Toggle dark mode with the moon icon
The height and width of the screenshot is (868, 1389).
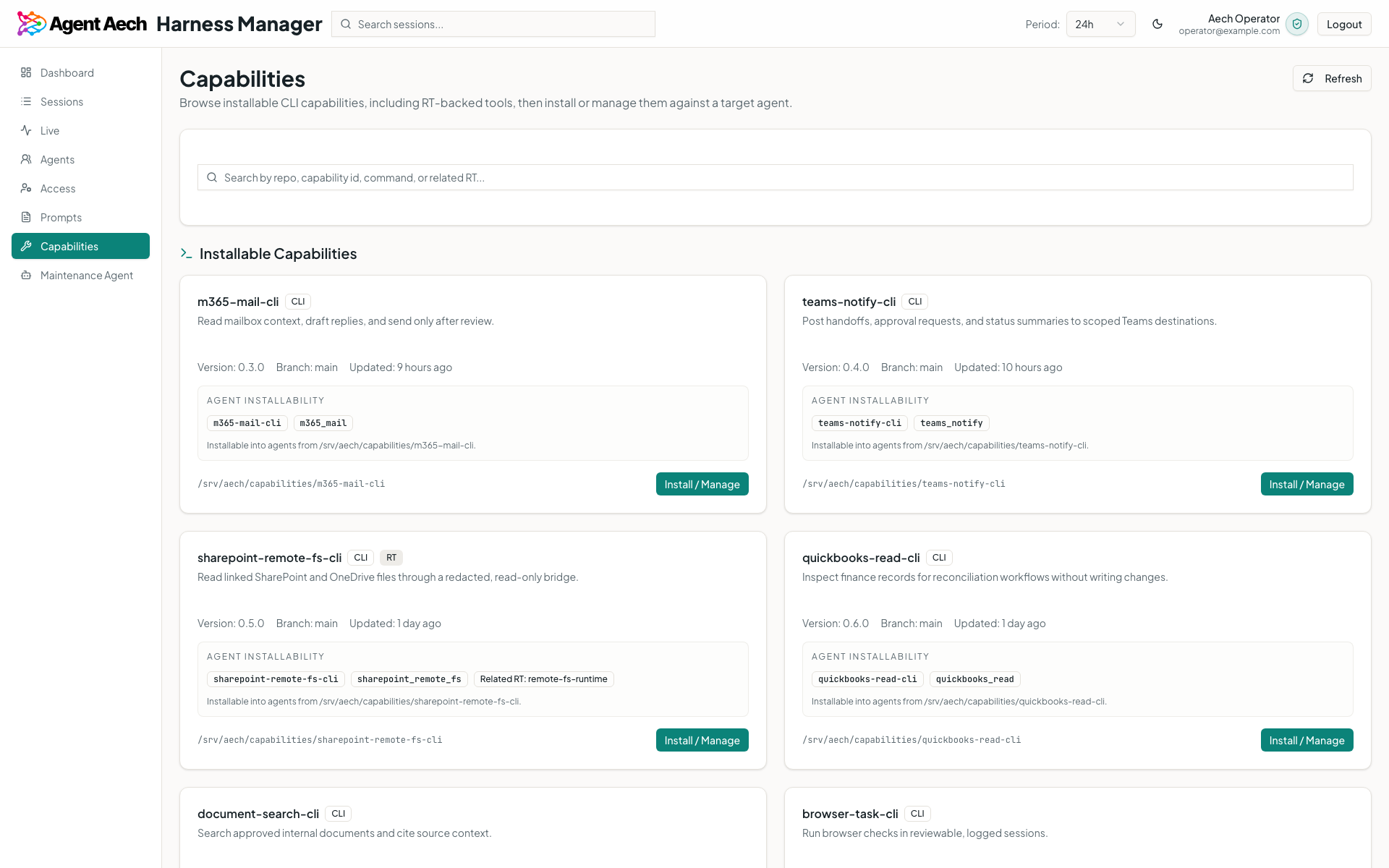[1157, 24]
